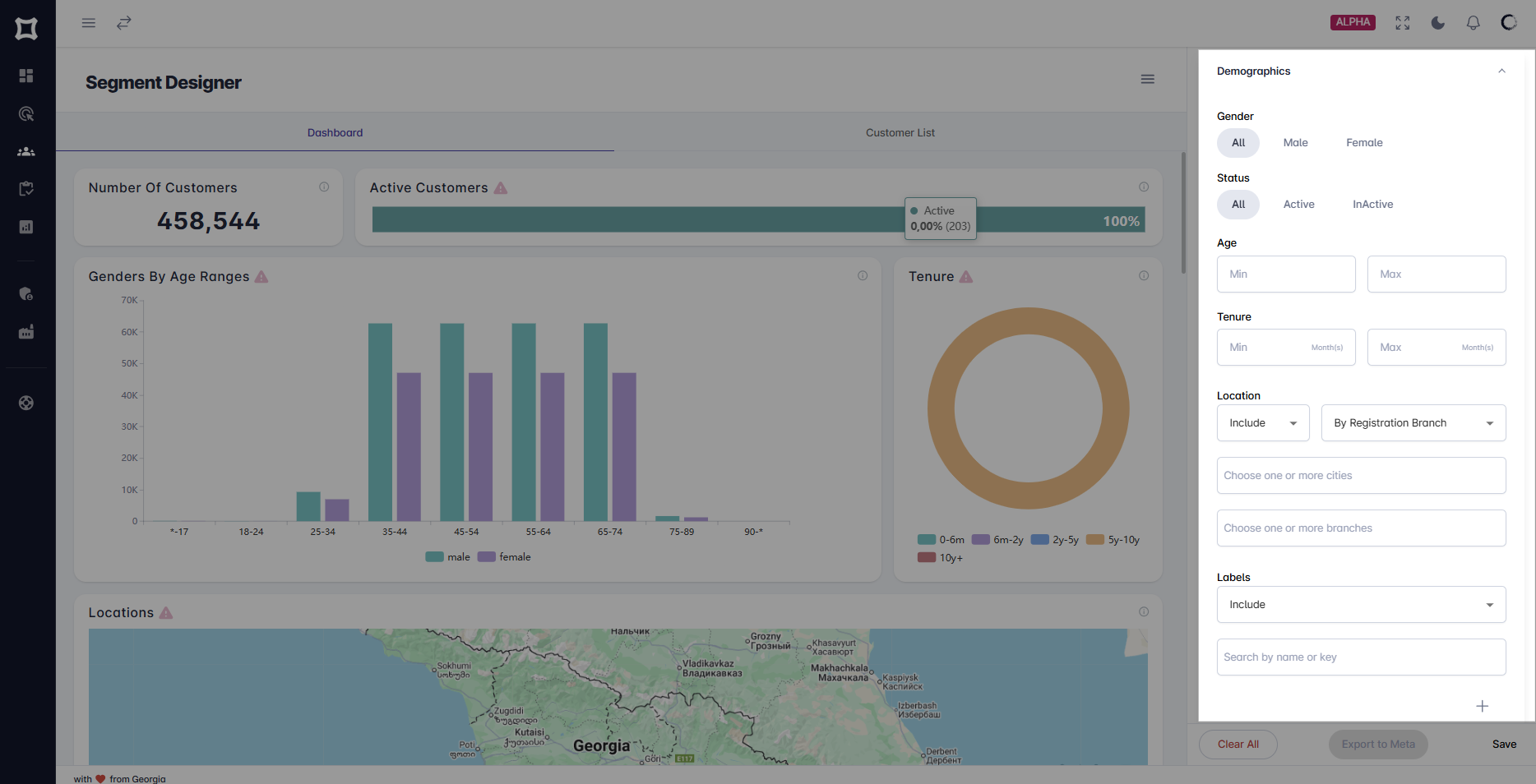Click the Min age input field
This screenshot has height=784, width=1536.
tap(1285, 274)
